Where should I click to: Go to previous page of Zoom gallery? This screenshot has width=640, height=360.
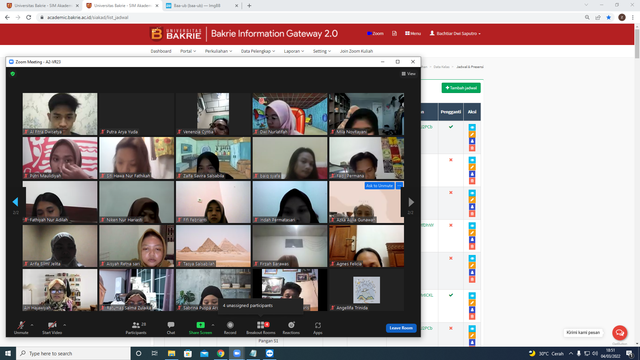click(16, 202)
